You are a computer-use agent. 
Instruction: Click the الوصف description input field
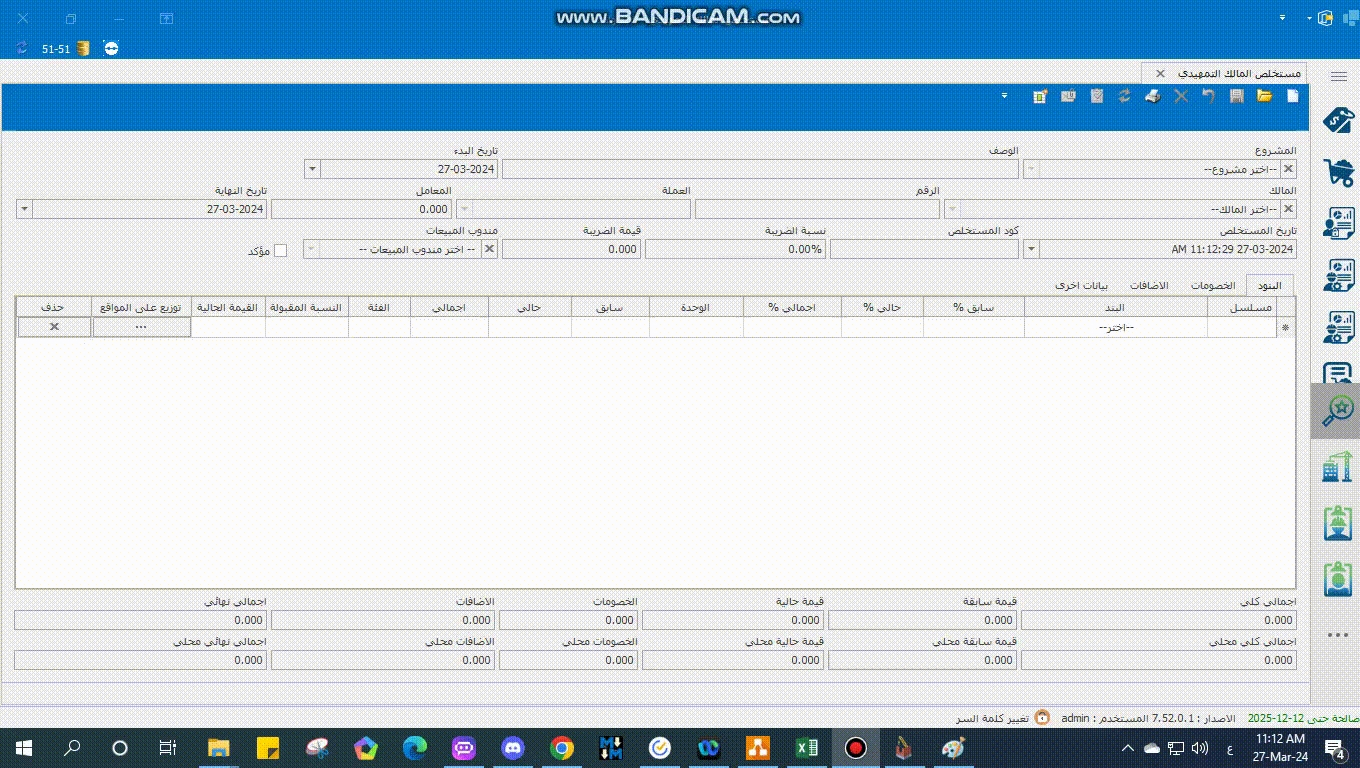coord(760,170)
